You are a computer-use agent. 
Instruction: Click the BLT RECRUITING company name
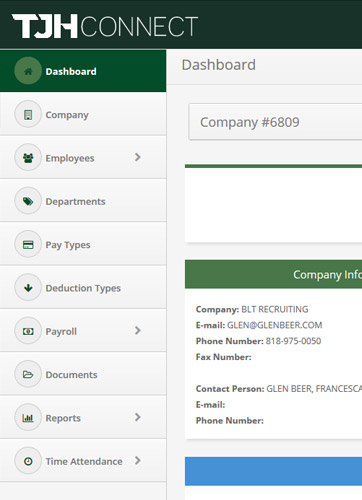[x=275, y=309]
